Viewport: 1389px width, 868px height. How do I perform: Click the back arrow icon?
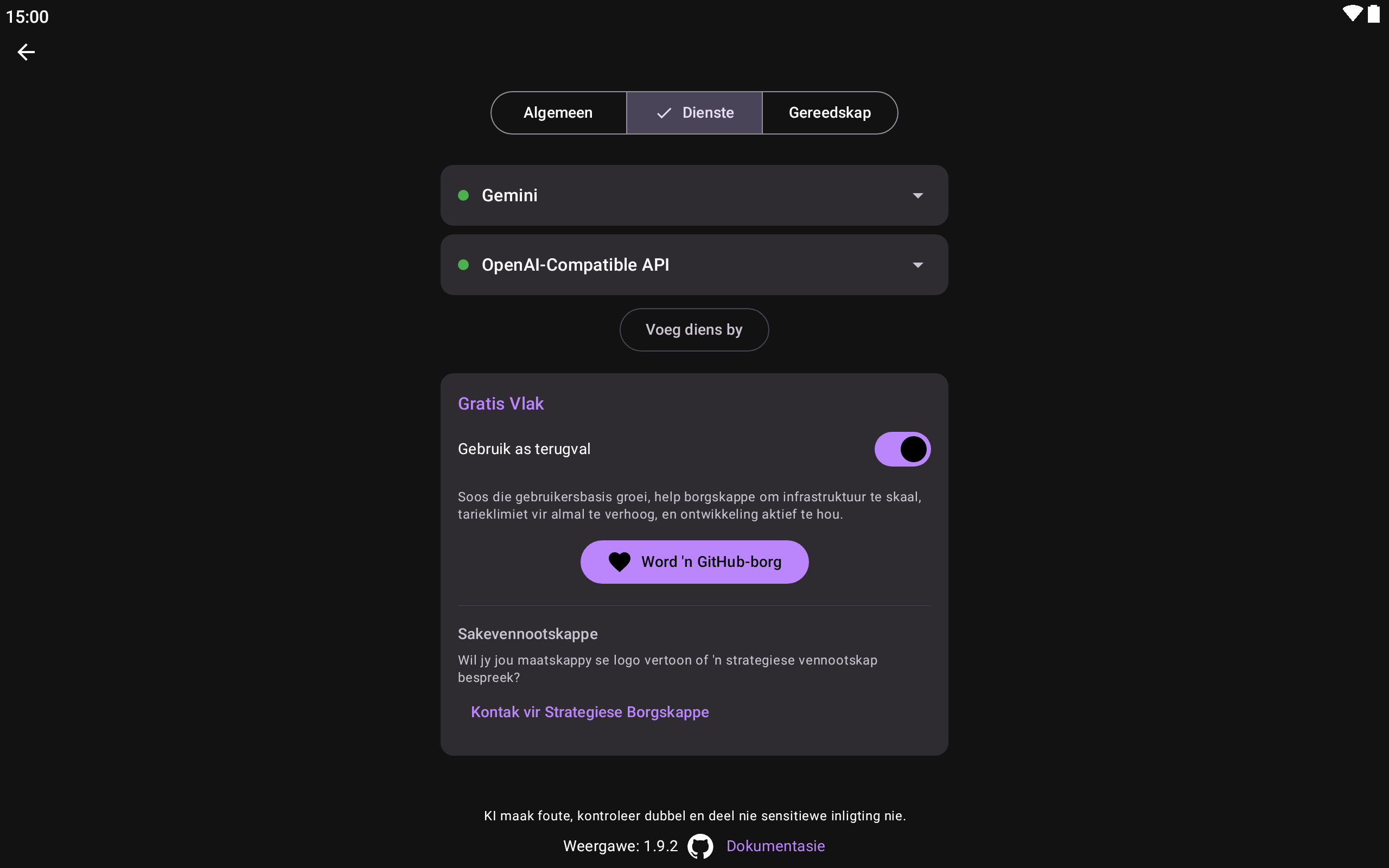[27, 52]
